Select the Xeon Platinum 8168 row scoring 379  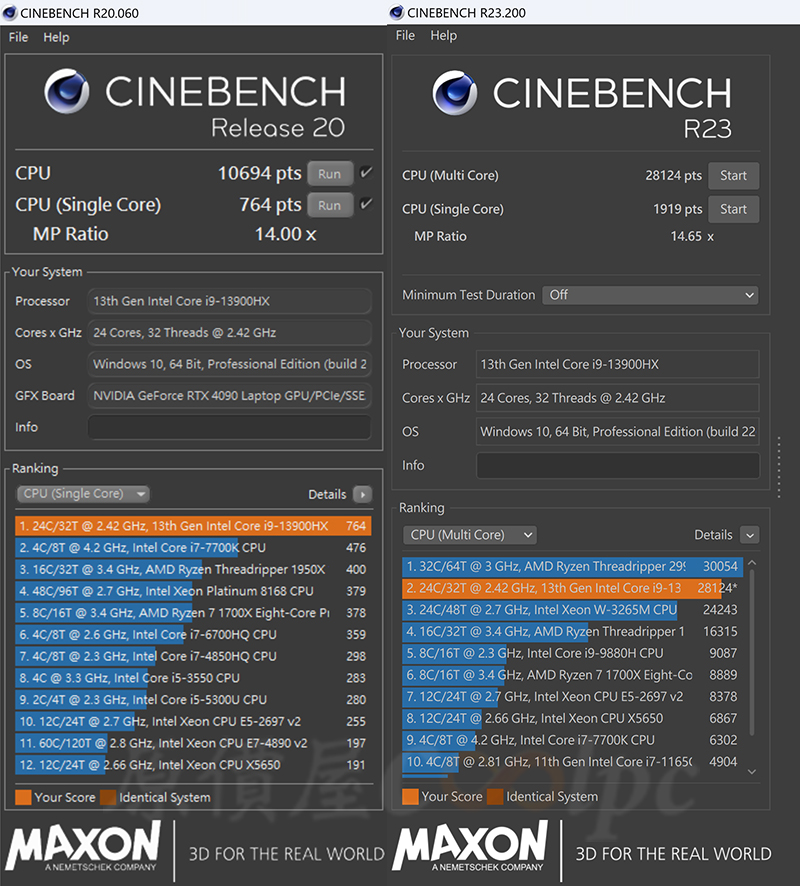[193, 591]
